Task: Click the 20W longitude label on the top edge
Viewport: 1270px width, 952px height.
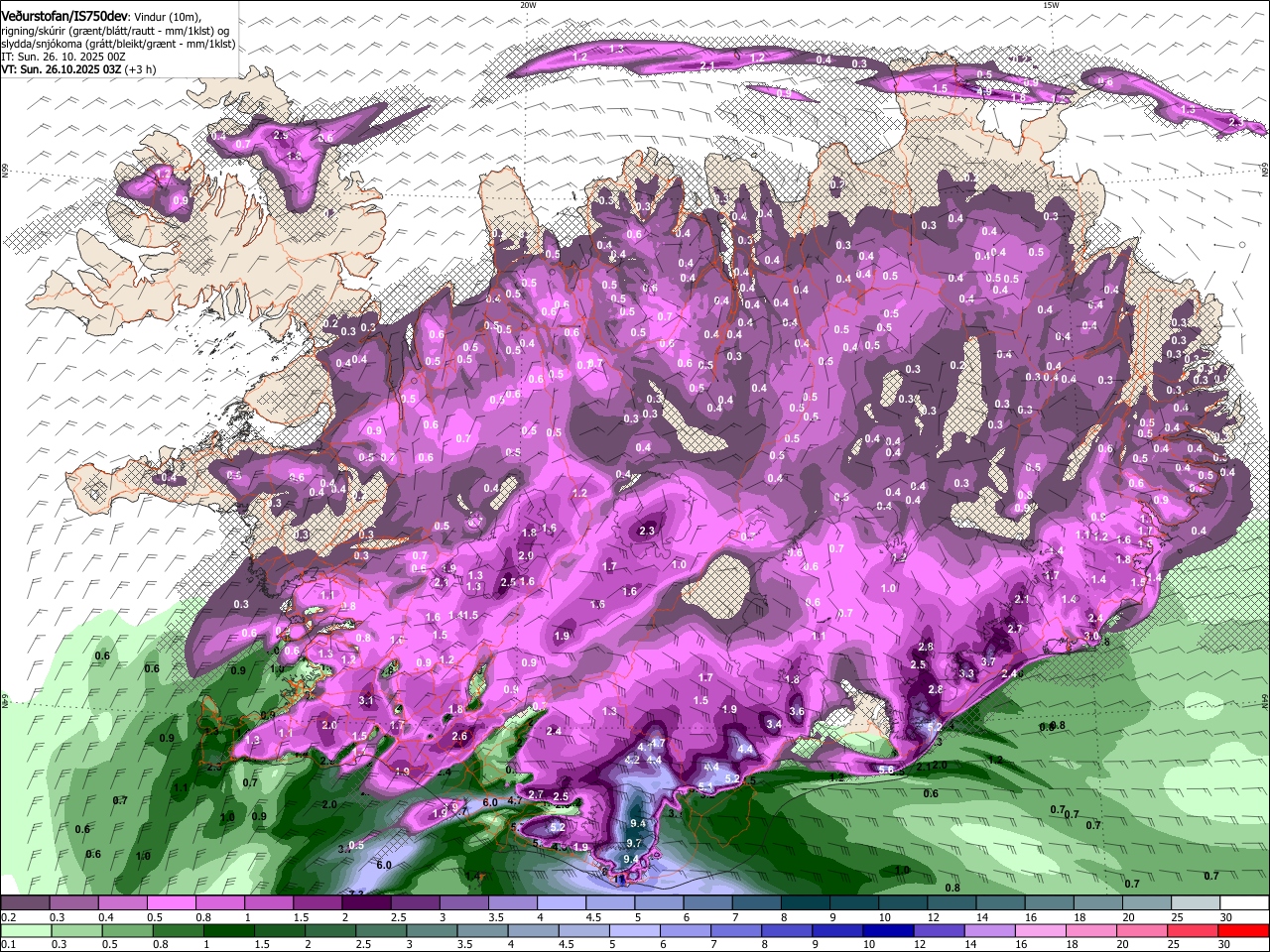Action: click(x=528, y=5)
